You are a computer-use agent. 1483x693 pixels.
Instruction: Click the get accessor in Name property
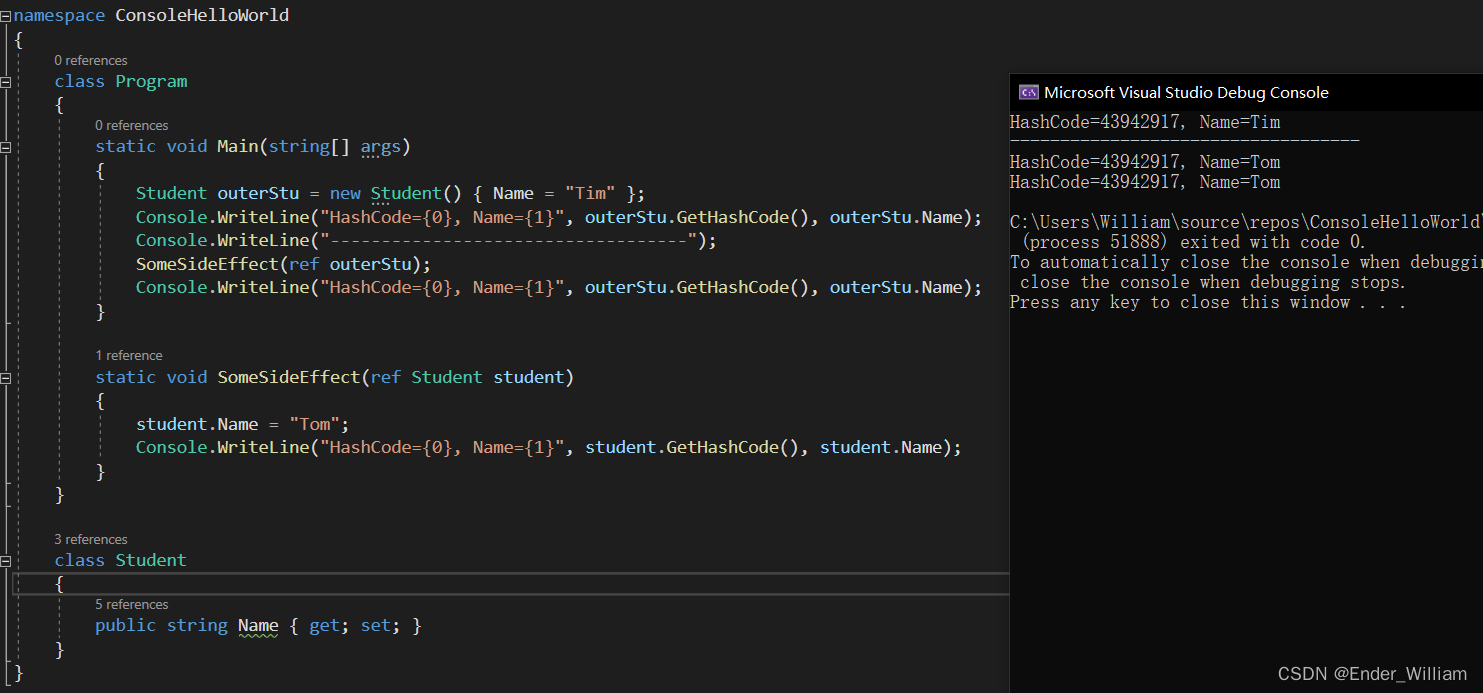[x=324, y=625]
